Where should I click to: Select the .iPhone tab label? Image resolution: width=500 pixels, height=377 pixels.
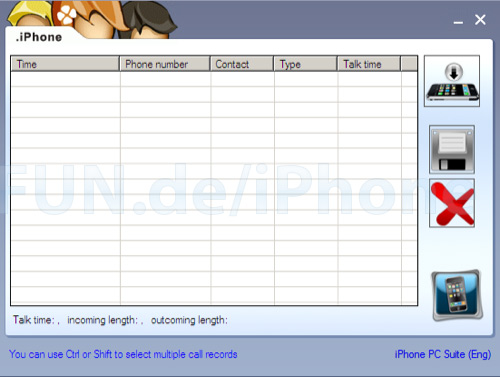pyautogui.click(x=39, y=37)
